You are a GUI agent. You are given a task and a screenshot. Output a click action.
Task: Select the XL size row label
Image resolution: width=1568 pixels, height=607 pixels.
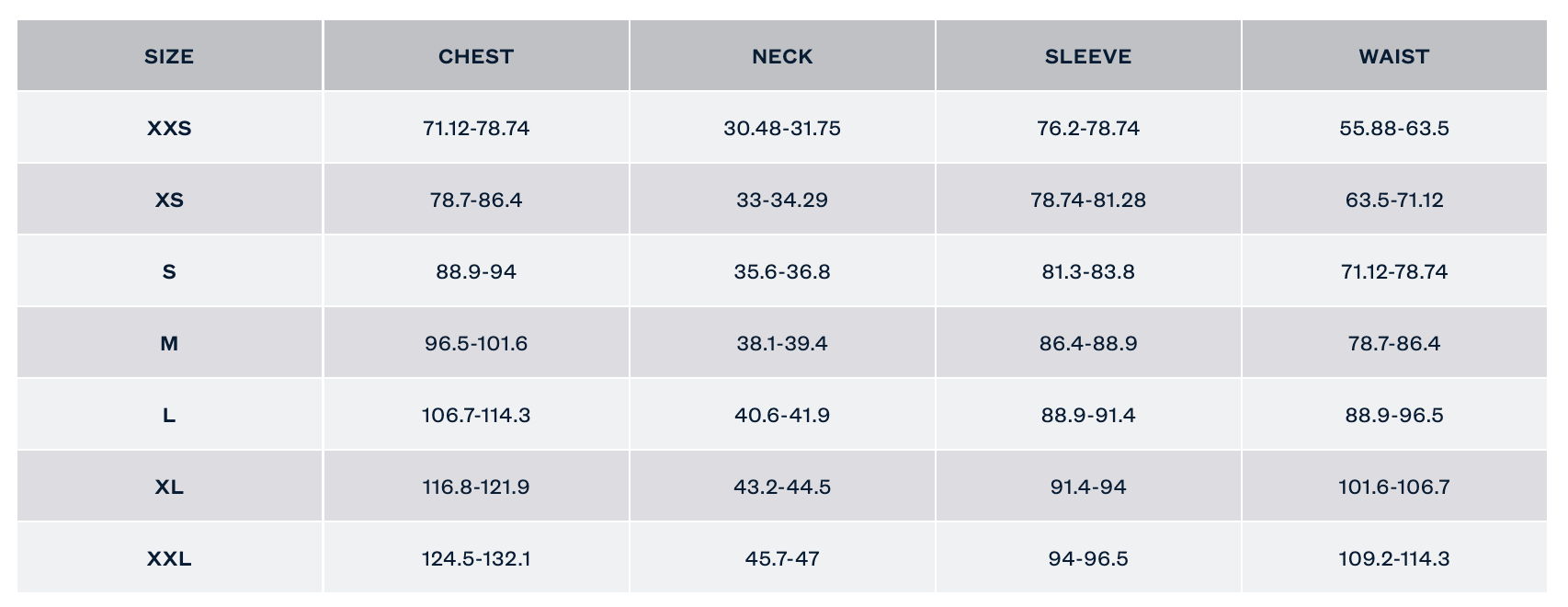(169, 487)
